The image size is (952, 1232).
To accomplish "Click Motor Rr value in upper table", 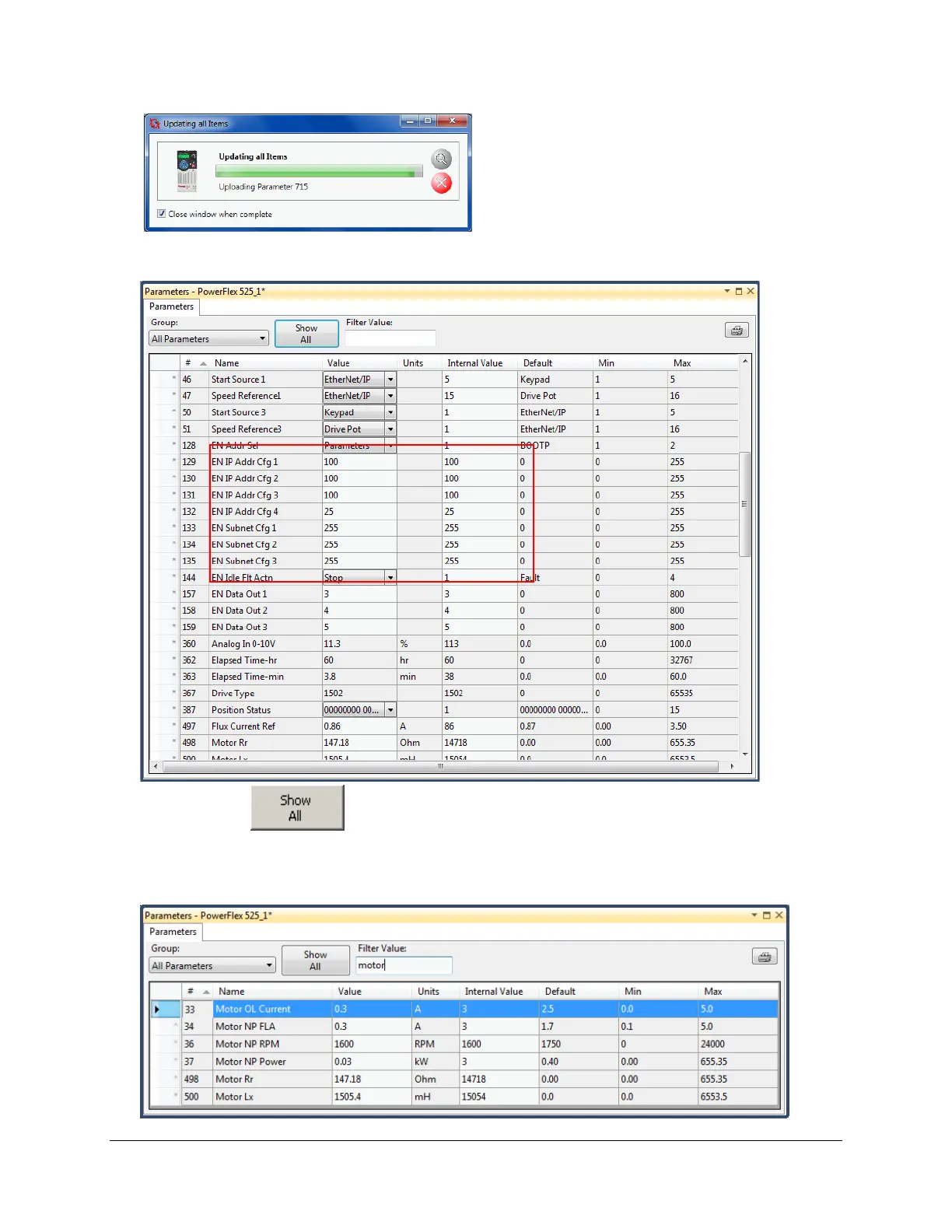I will (359, 743).
